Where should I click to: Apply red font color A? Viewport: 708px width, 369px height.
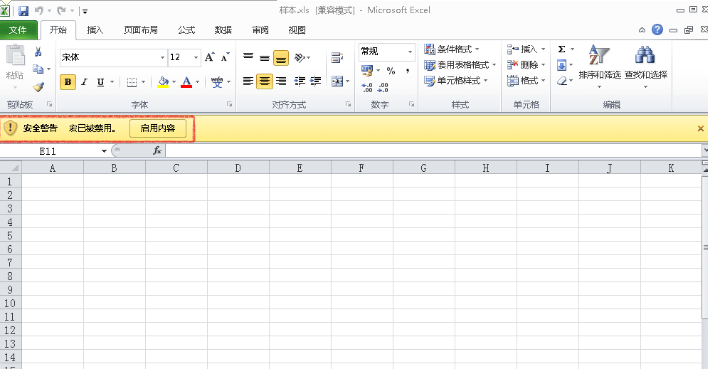(186, 82)
